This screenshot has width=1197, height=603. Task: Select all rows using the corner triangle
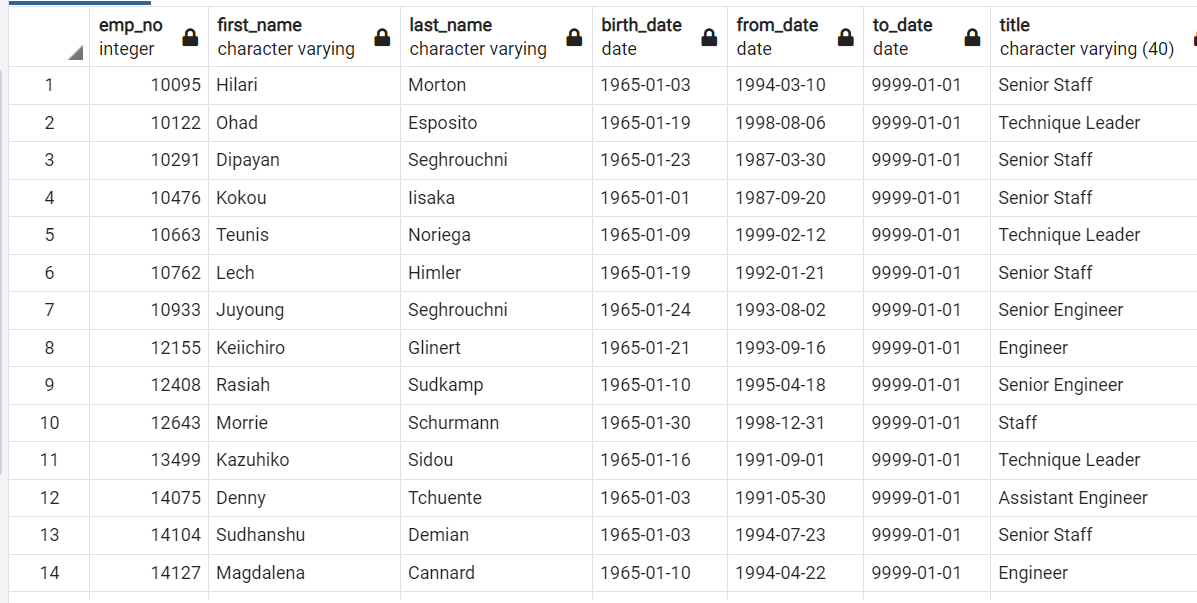(75, 52)
